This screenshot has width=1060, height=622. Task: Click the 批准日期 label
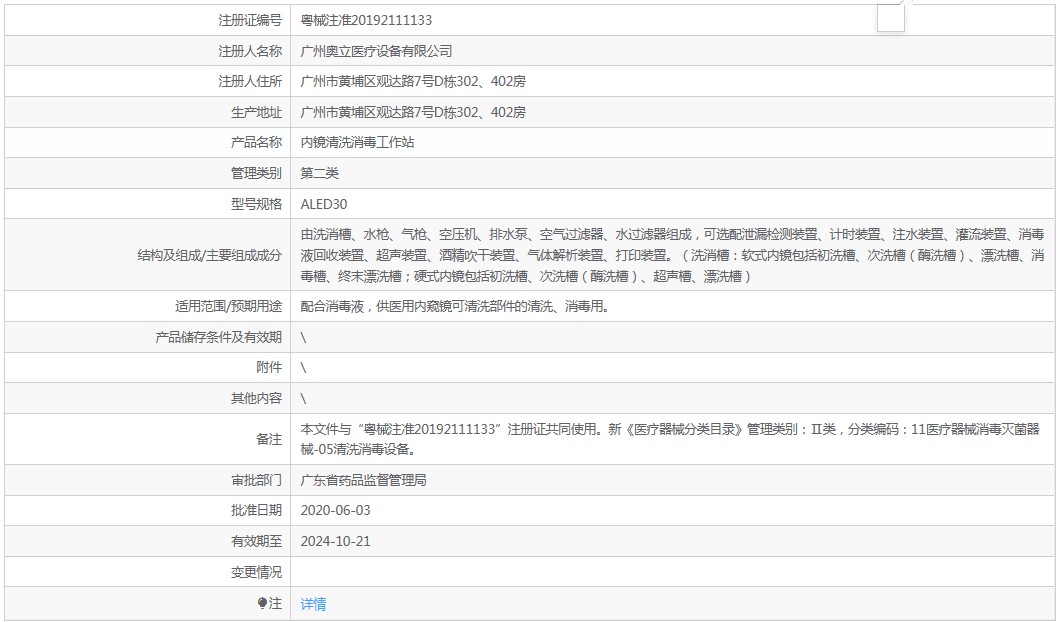click(256, 510)
